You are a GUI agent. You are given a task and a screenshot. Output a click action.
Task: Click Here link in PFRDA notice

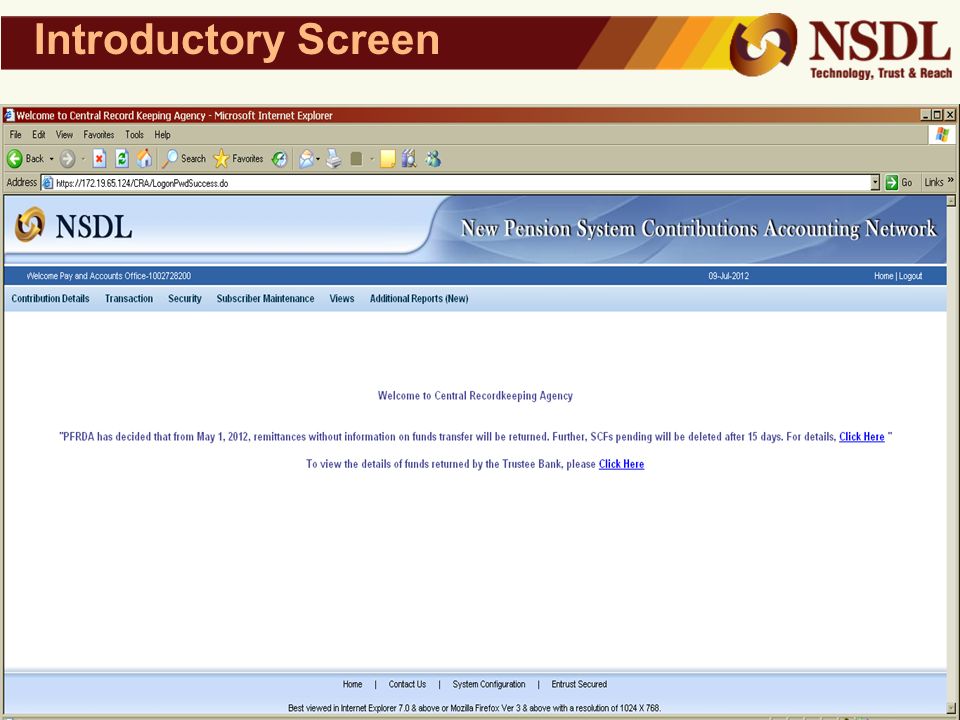coord(861,437)
